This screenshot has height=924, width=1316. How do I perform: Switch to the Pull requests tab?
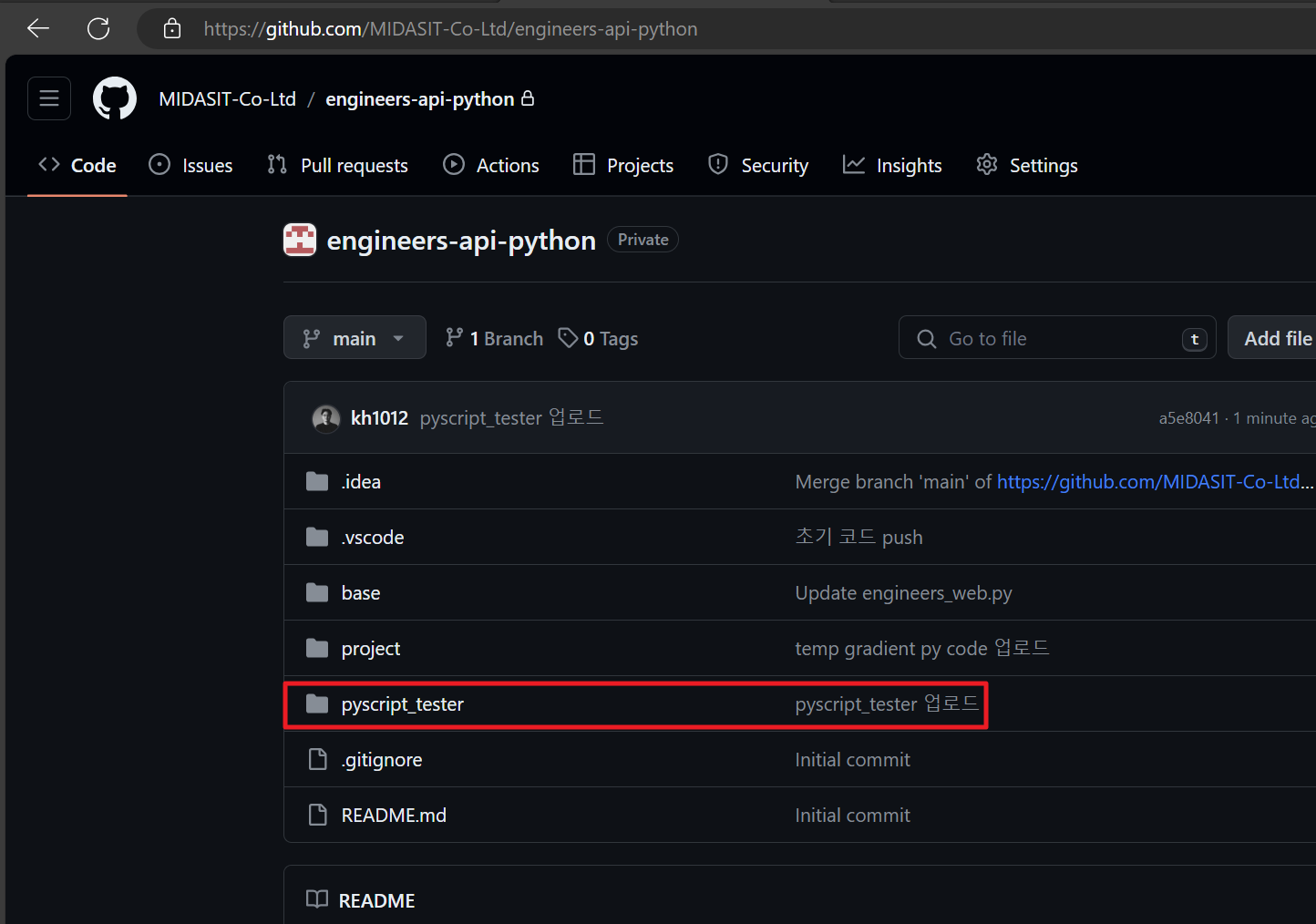pyautogui.click(x=337, y=165)
